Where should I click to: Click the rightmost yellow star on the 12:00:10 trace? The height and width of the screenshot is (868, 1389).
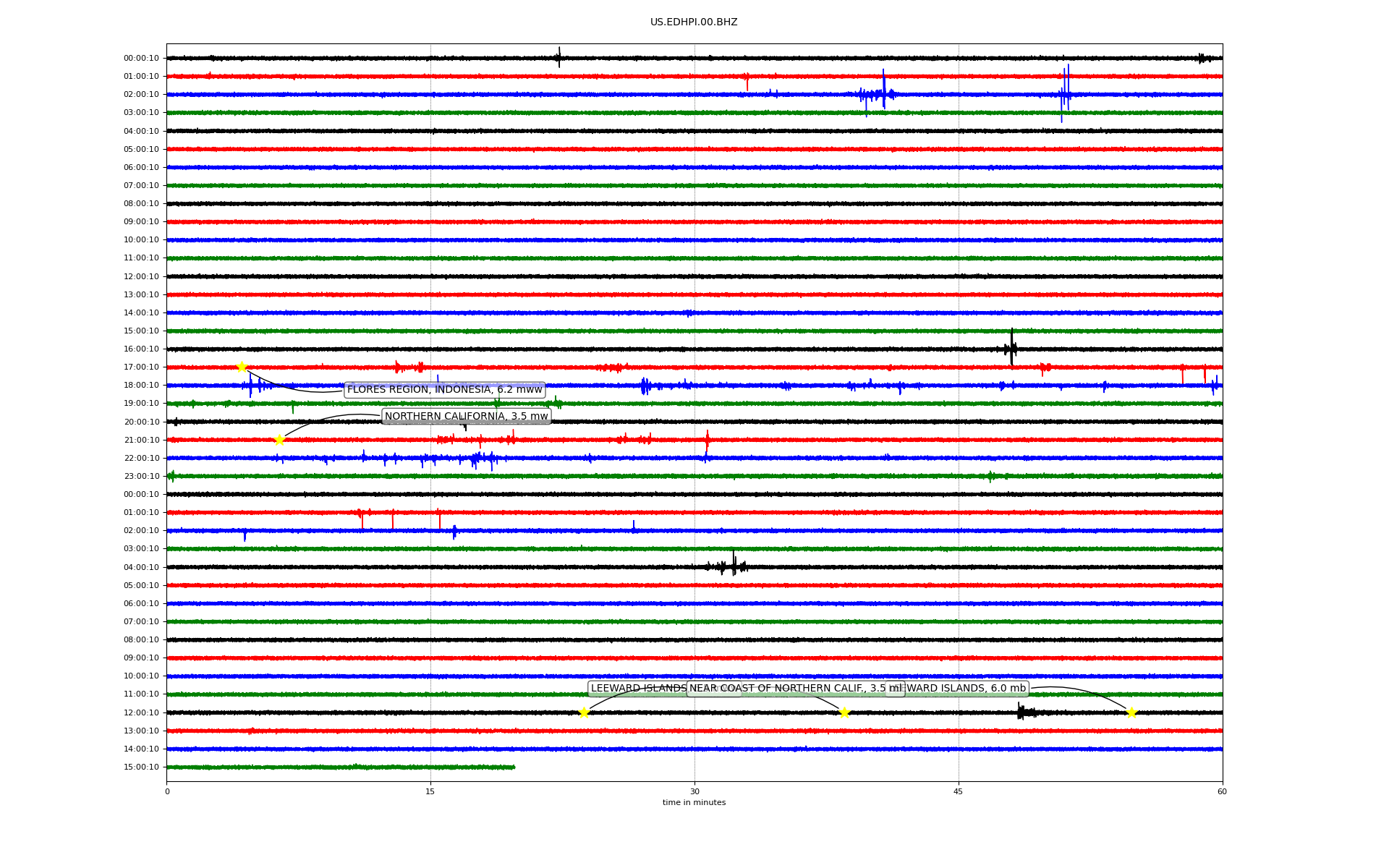point(1131,712)
